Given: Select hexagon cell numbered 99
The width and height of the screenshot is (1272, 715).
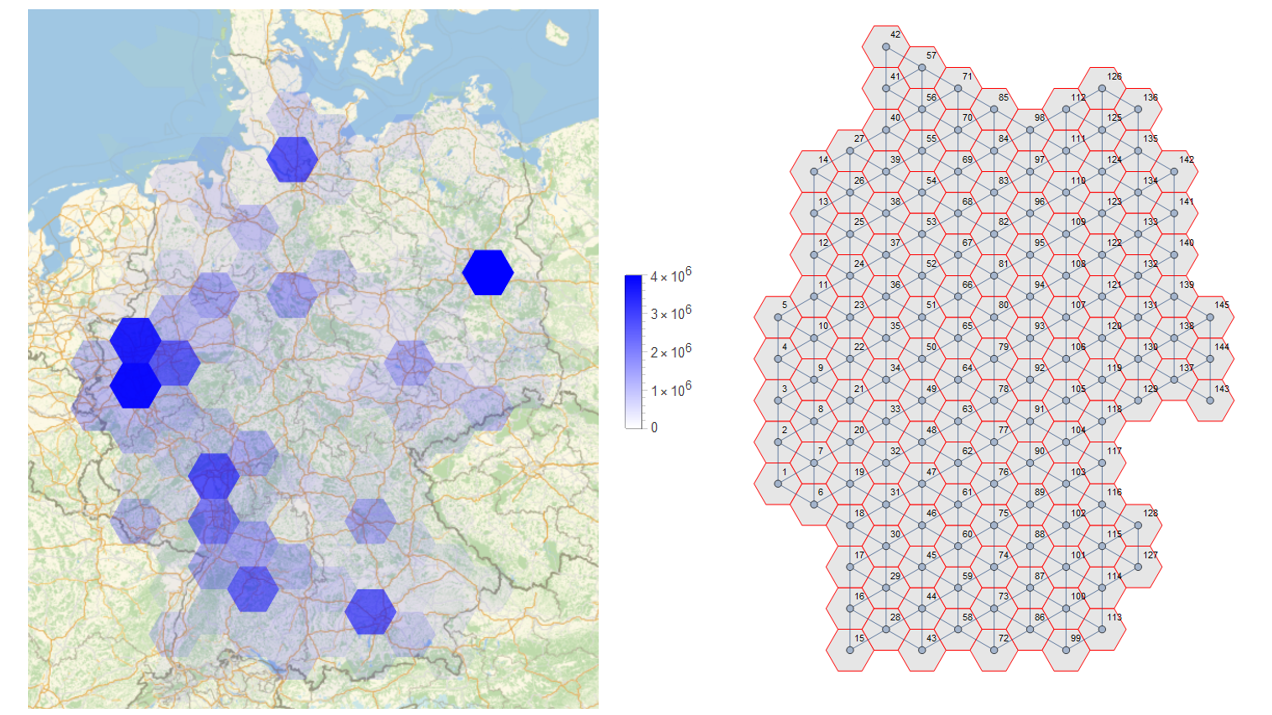Looking at the screenshot, I should pos(1066,650).
